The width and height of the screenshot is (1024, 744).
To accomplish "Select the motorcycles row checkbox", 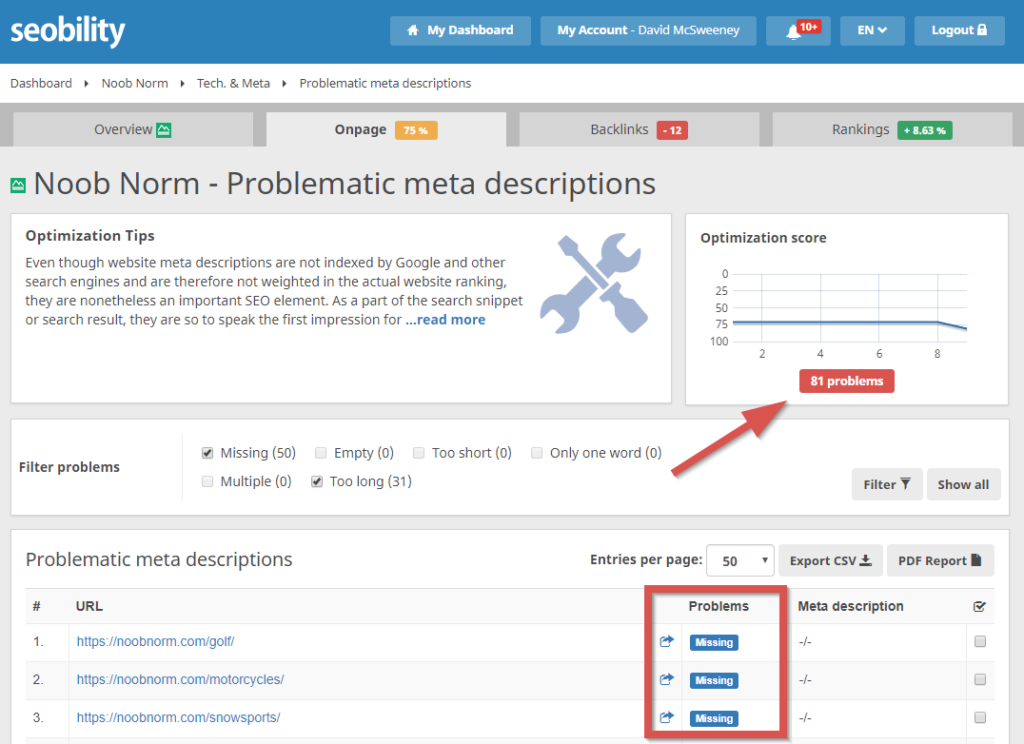I will [x=980, y=679].
